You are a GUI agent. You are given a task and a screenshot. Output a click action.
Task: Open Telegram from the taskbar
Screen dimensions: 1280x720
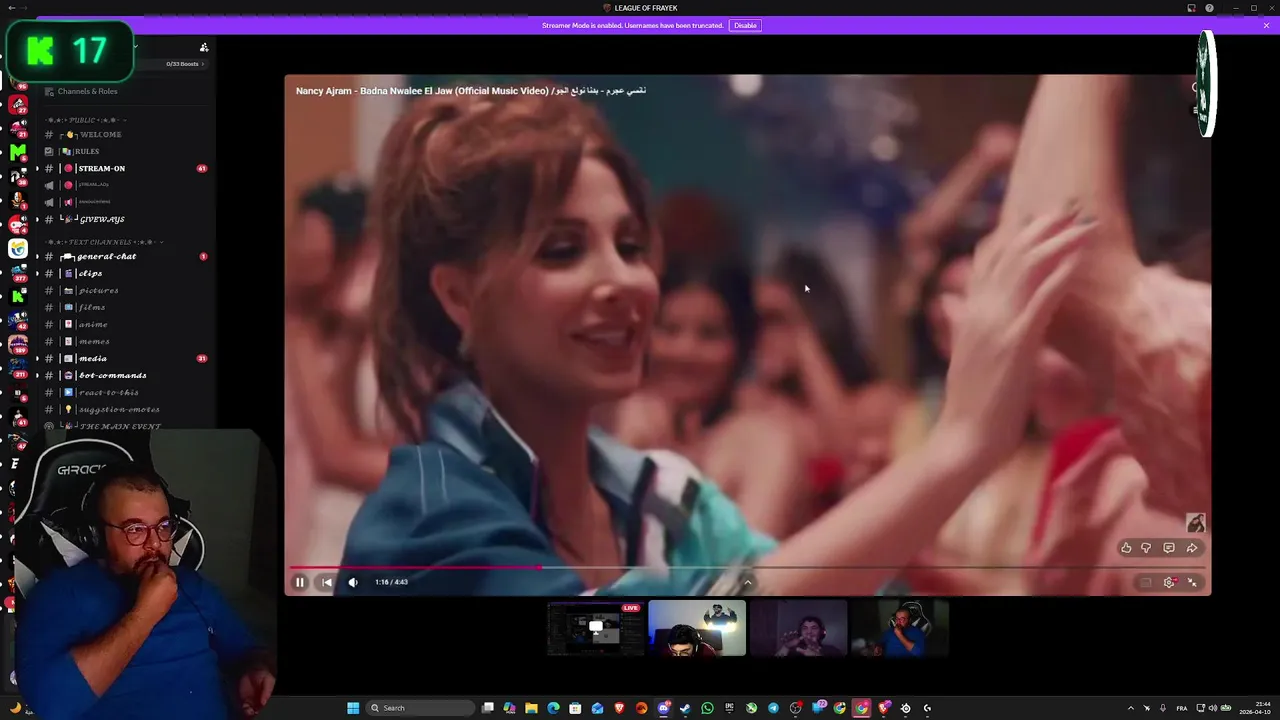pyautogui.click(x=773, y=708)
